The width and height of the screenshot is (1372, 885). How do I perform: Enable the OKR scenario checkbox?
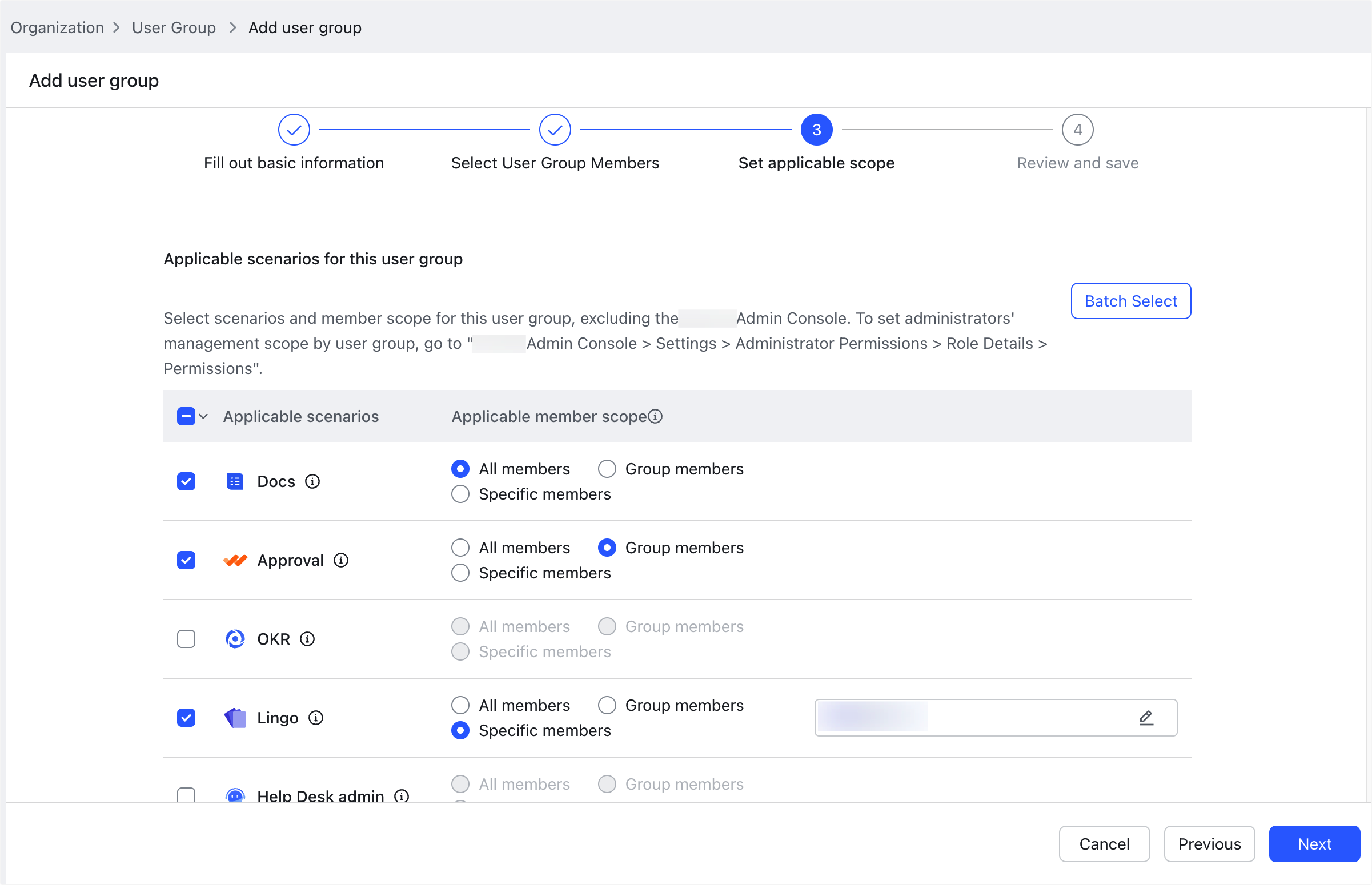[x=186, y=639]
